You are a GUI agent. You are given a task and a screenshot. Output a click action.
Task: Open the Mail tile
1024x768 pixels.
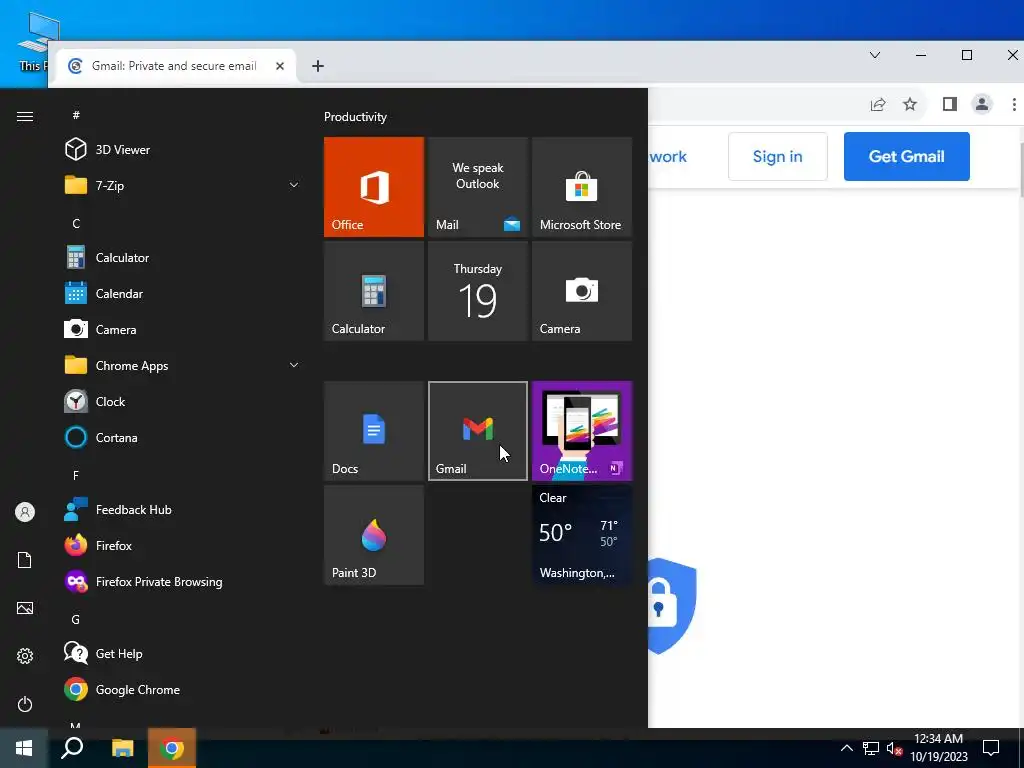point(477,187)
